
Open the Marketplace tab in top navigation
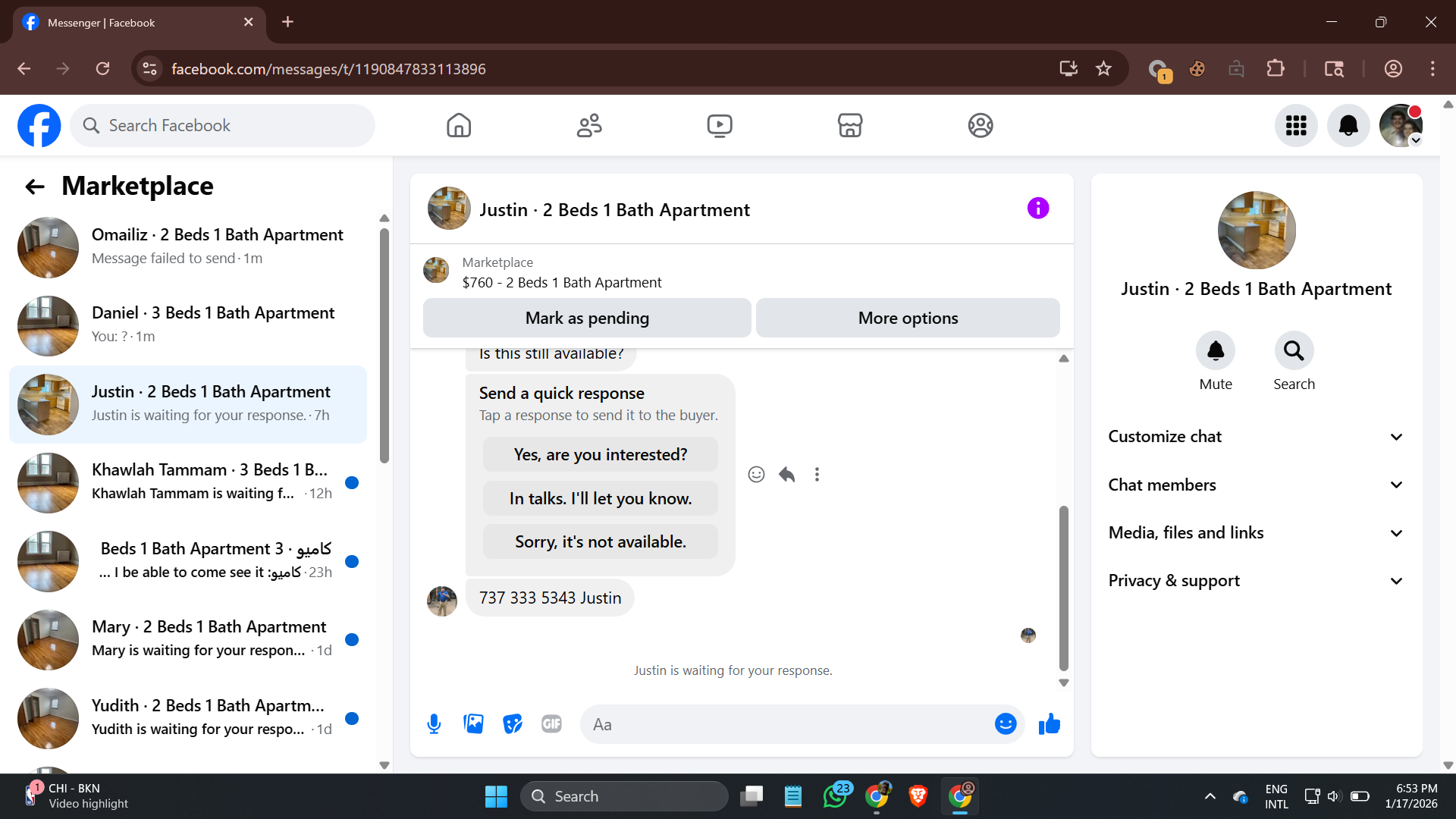[849, 125]
